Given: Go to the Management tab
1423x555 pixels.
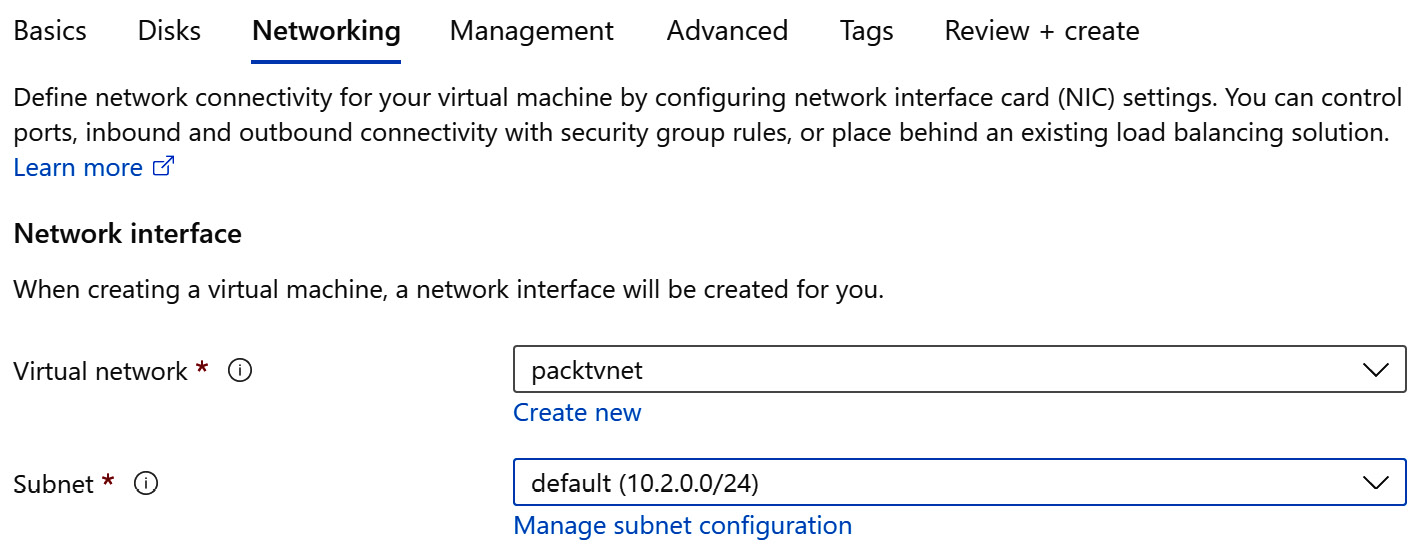Looking at the screenshot, I should pos(531,31).
